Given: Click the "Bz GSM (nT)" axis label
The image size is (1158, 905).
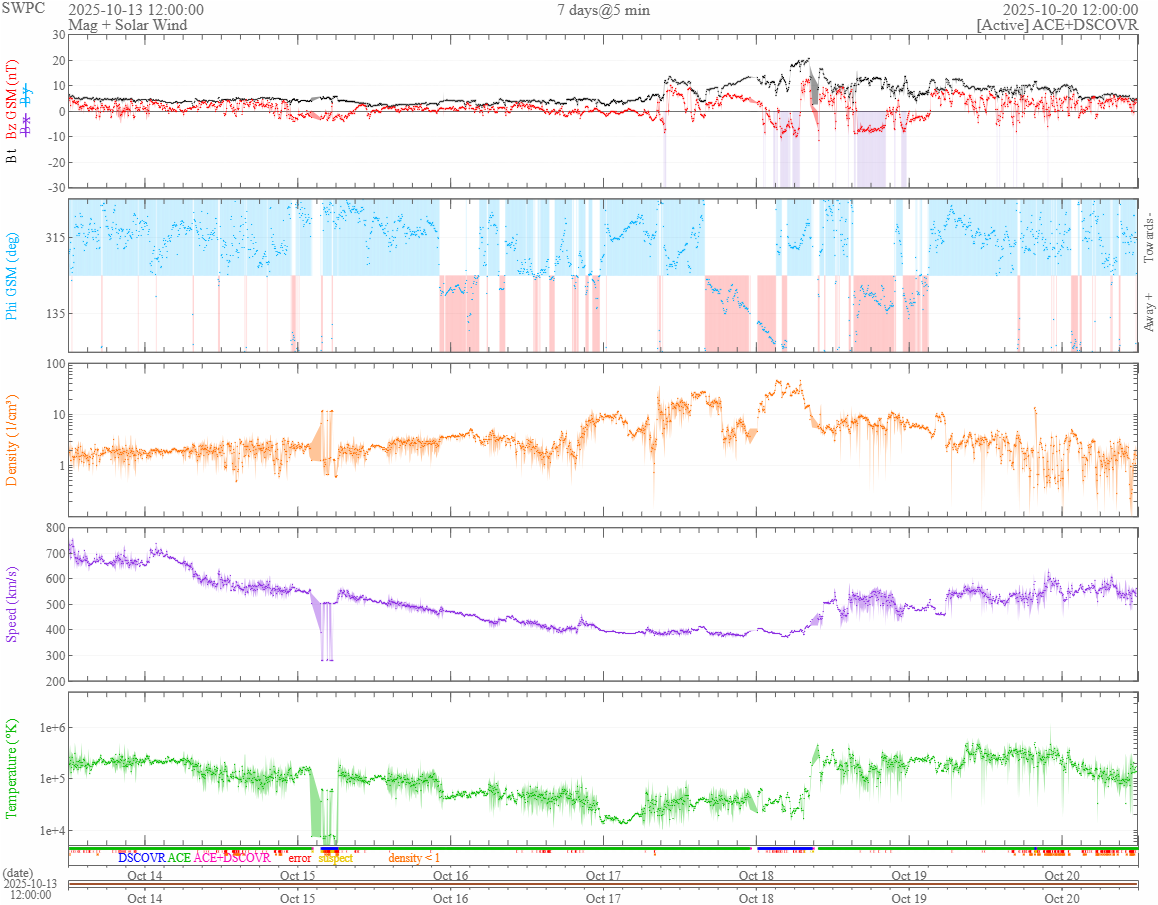Looking at the screenshot, I should 11,100.
